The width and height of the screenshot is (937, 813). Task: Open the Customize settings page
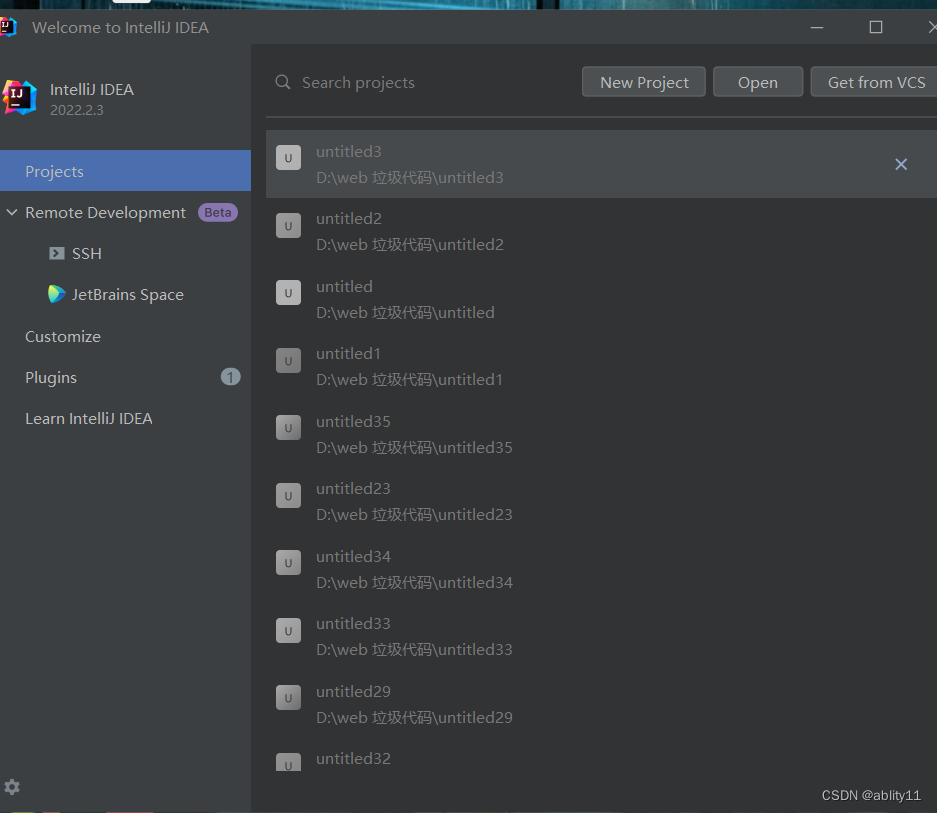coord(63,337)
